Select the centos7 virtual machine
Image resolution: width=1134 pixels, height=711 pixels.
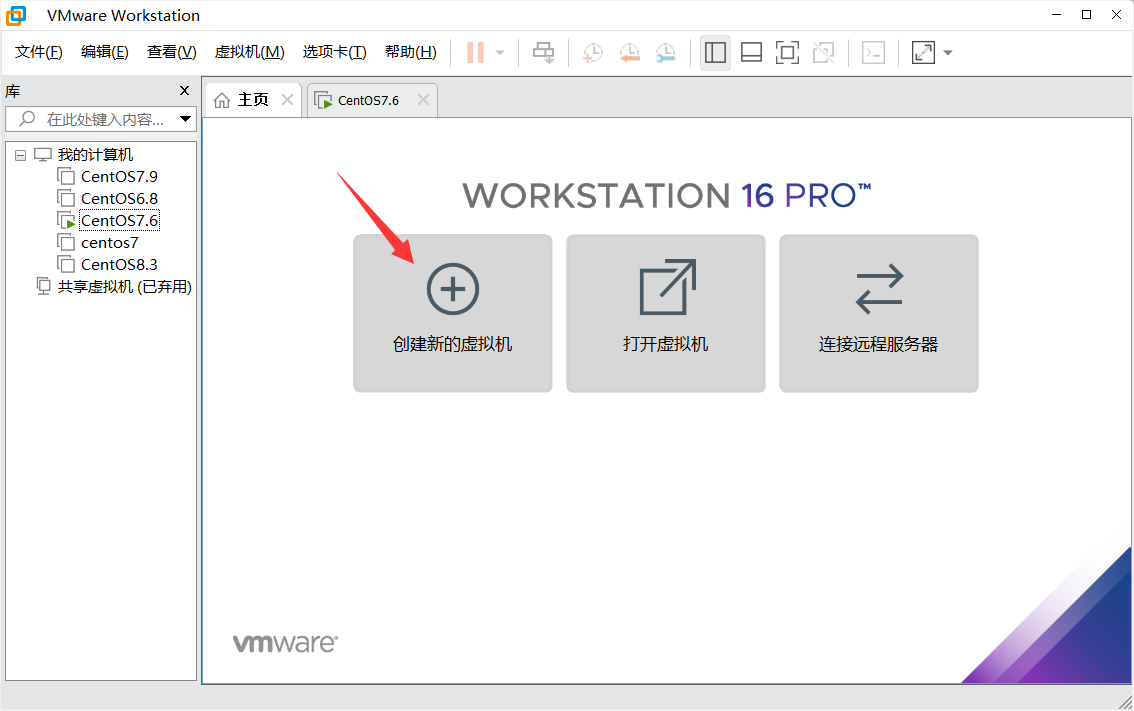[x=109, y=242]
